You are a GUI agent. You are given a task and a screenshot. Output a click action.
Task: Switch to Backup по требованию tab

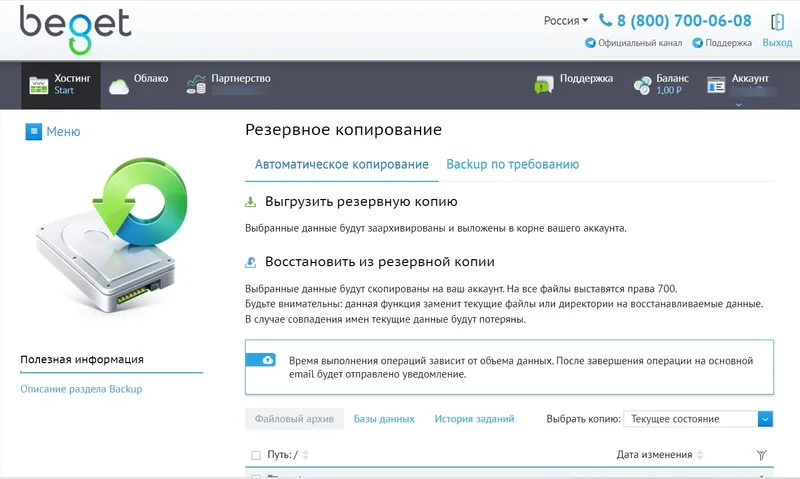pos(512,164)
